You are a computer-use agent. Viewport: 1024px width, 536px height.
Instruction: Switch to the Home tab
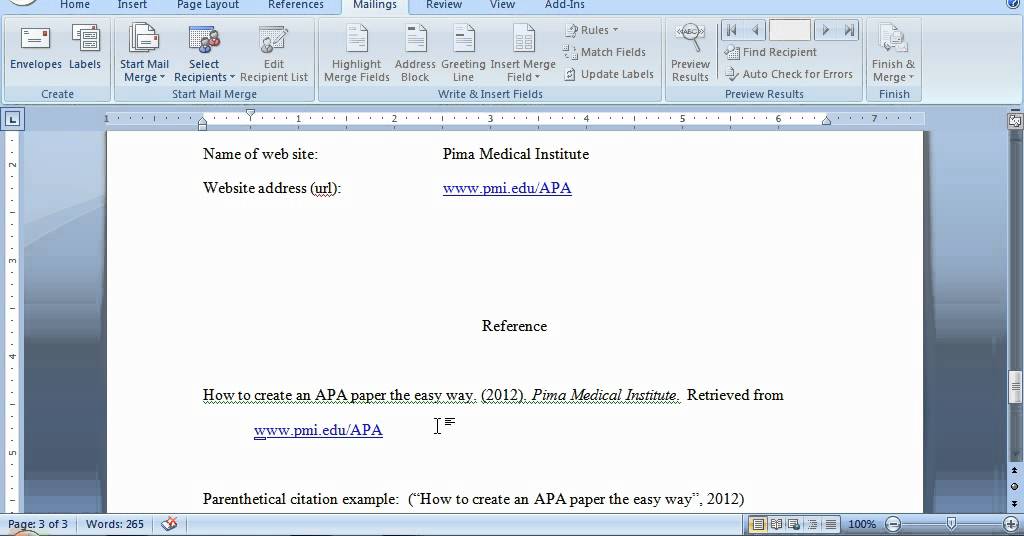coord(74,5)
